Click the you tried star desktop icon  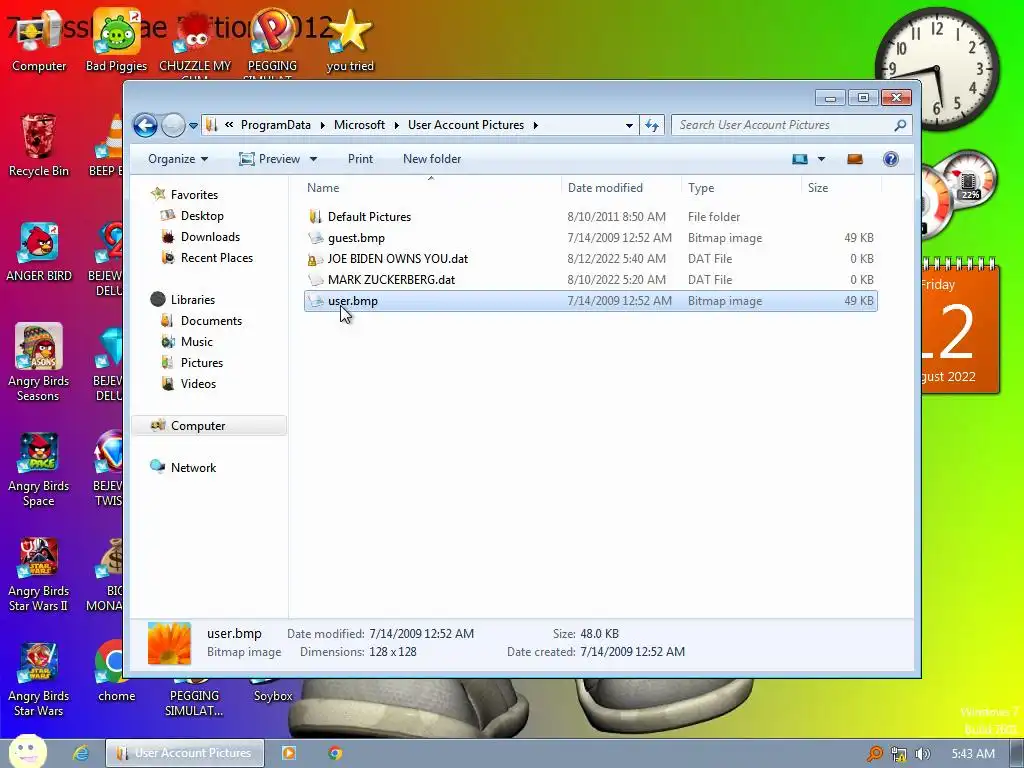[350, 42]
